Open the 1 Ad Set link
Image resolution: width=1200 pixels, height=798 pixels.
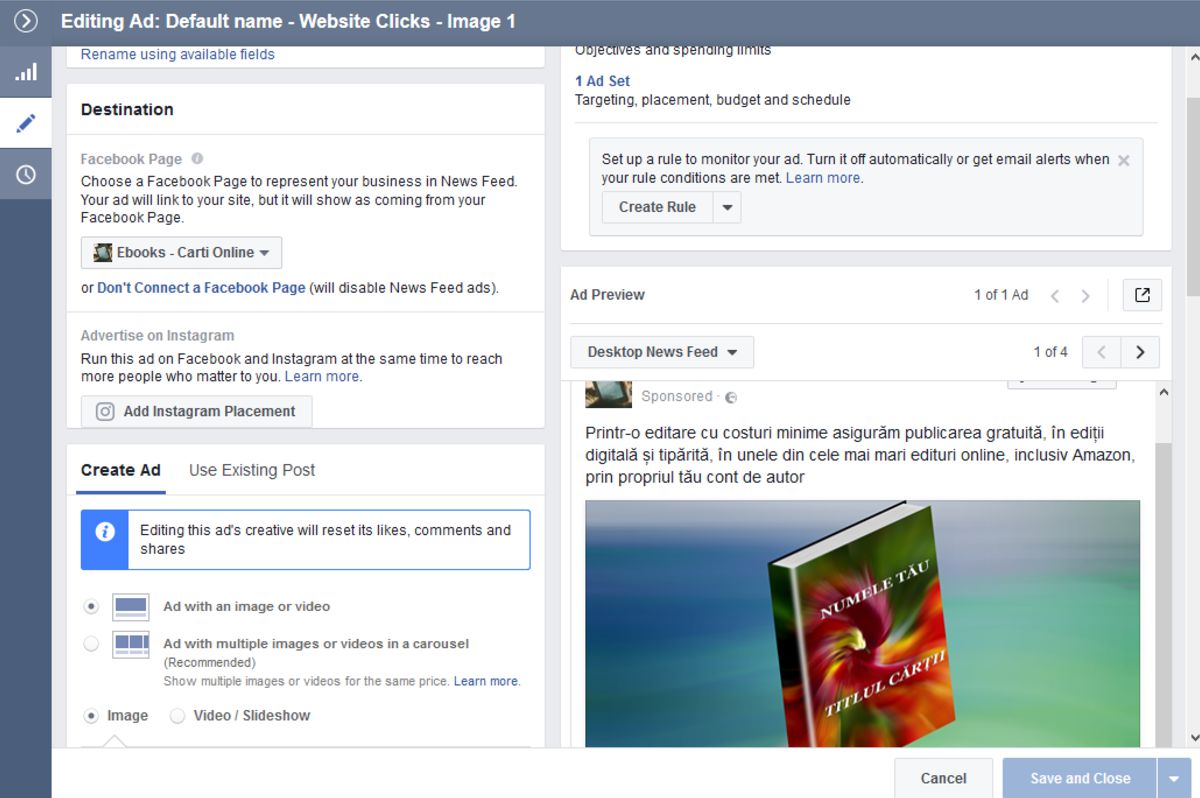602,81
